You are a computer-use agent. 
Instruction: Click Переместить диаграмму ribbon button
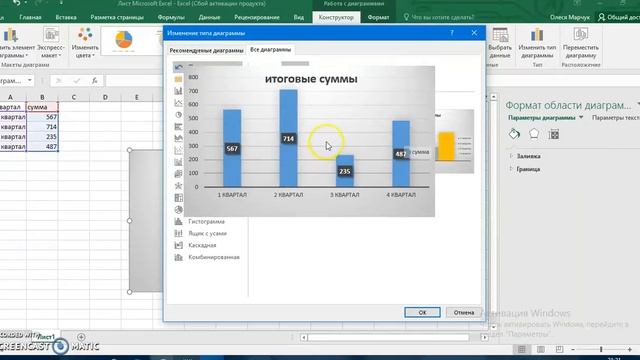(580, 43)
